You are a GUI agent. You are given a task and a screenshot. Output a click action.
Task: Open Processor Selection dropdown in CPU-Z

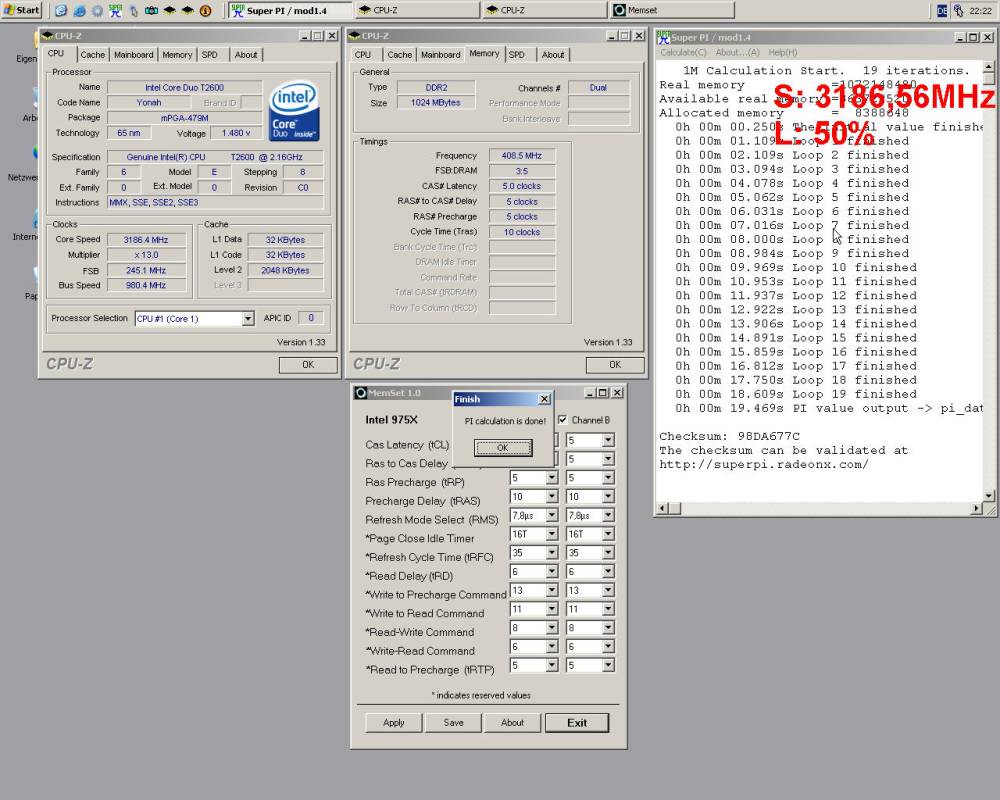point(248,318)
